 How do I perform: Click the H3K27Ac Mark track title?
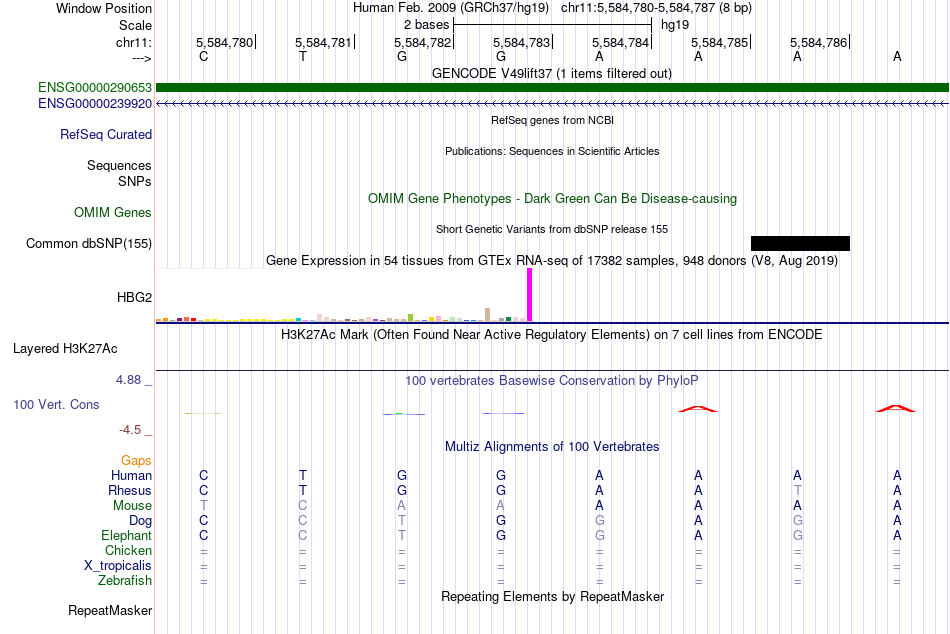[552, 335]
